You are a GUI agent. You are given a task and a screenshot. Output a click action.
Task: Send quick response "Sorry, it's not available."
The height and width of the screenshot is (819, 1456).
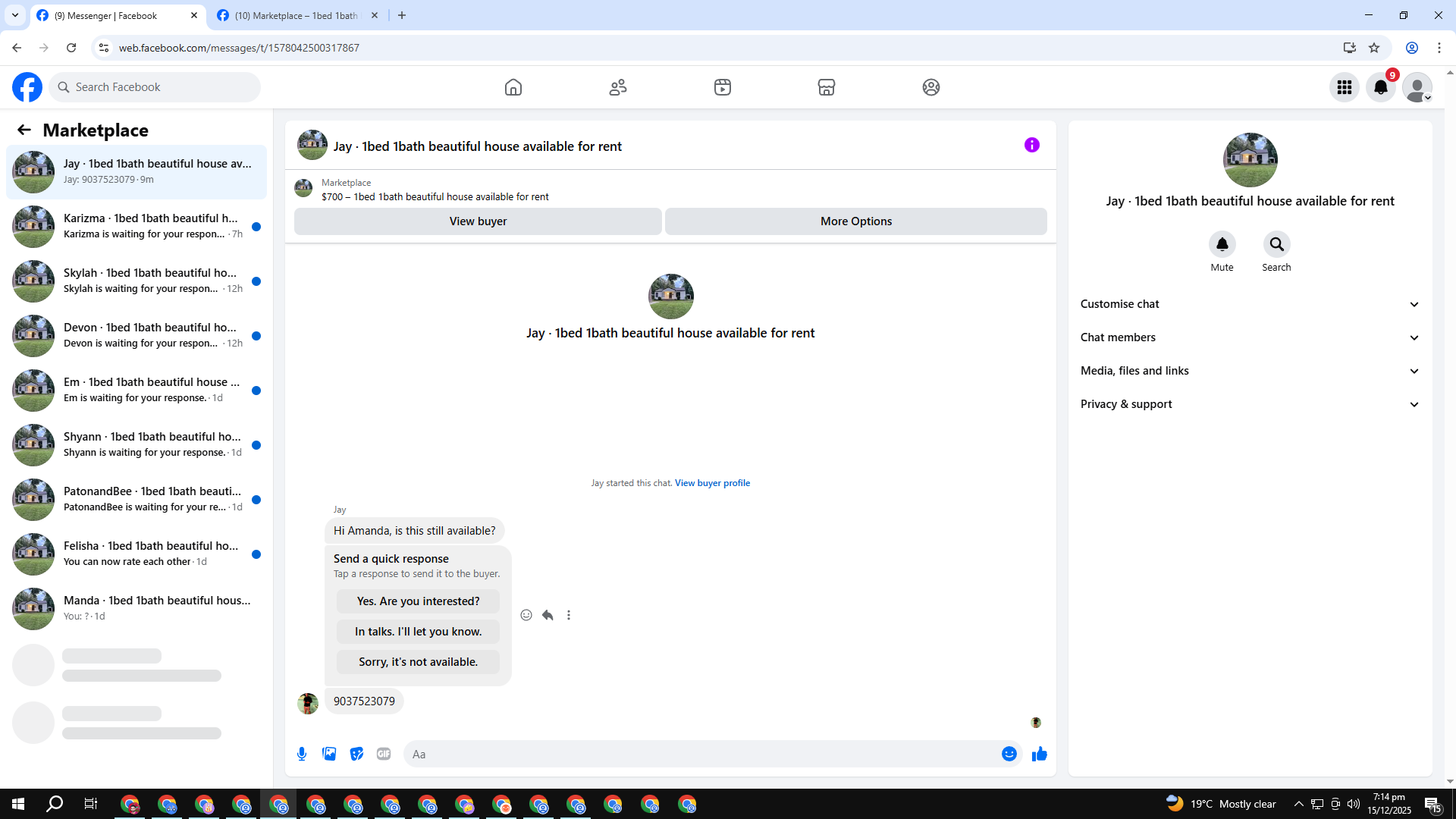point(418,662)
